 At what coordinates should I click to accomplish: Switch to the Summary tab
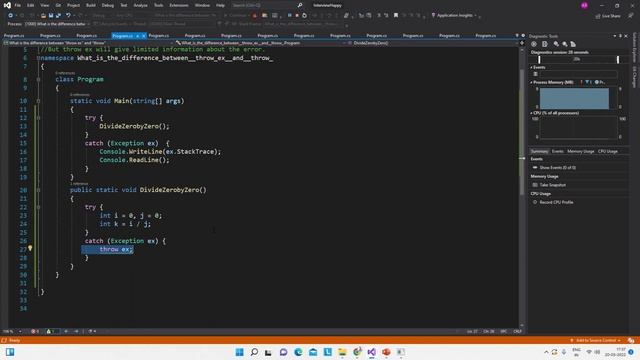coord(539,151)
